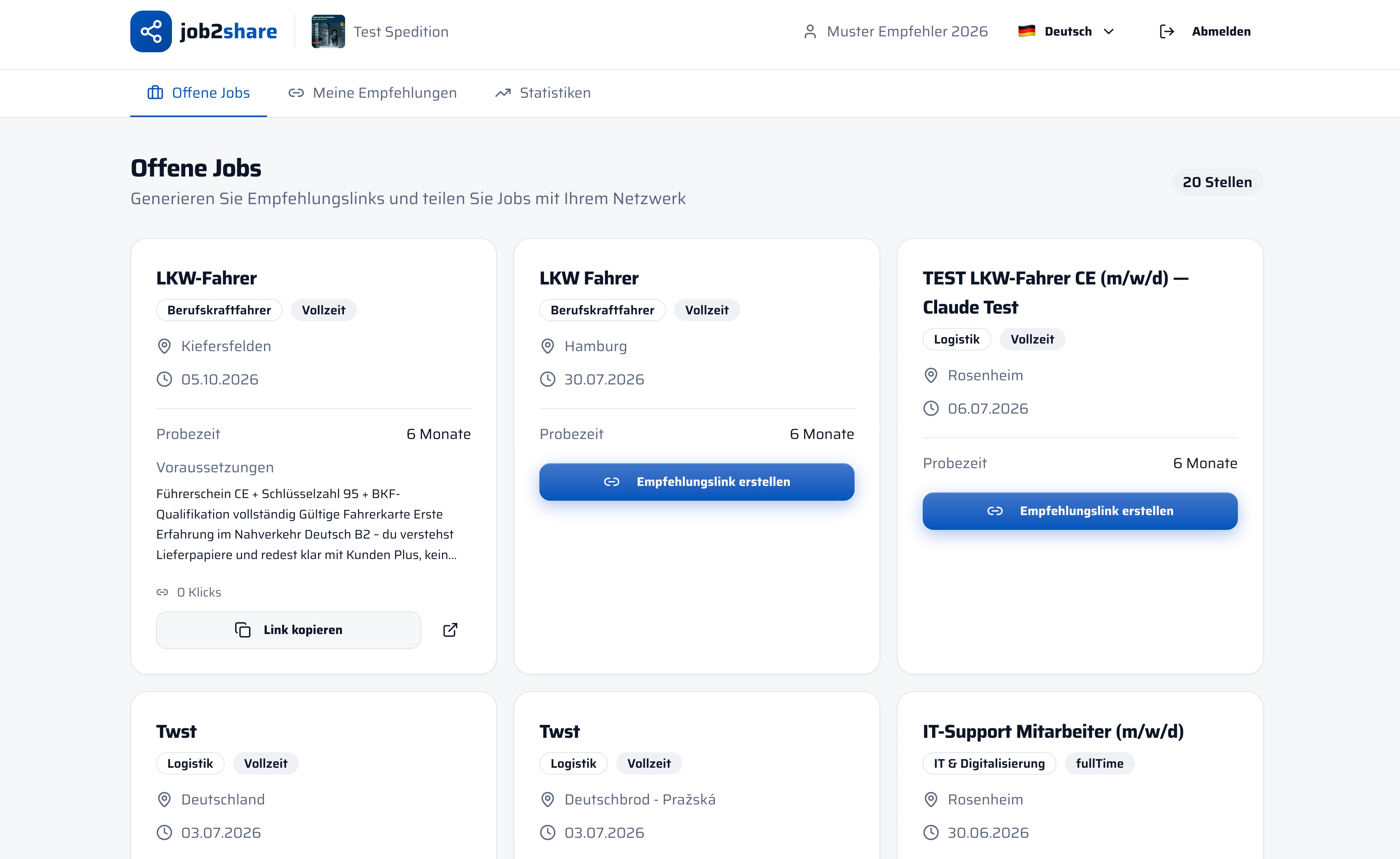
Task: Click the location pin next to Hamburg
Action: (x=547, y=346)
